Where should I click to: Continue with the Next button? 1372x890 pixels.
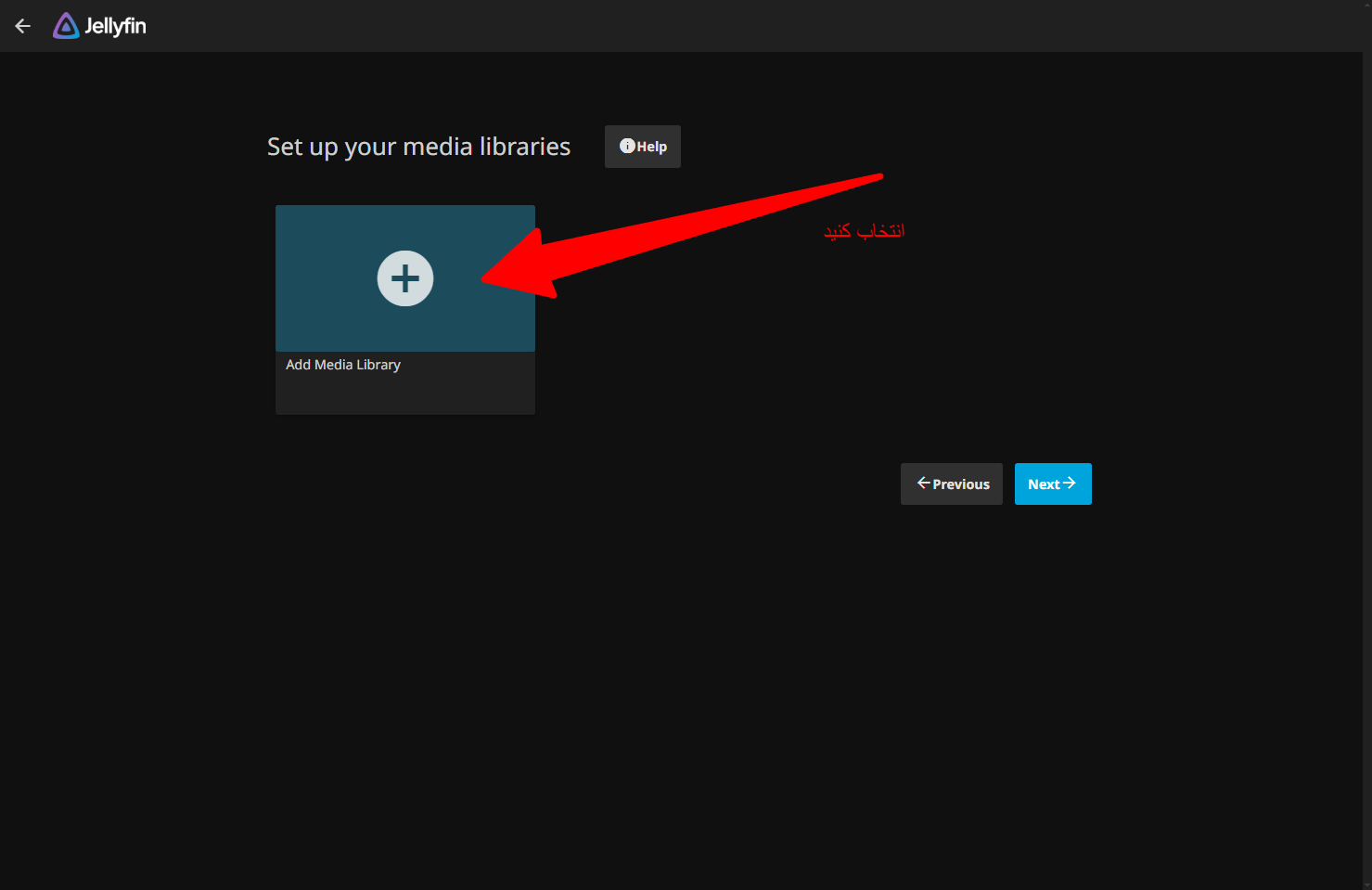pyautogui.click(x=1053, y=484)
